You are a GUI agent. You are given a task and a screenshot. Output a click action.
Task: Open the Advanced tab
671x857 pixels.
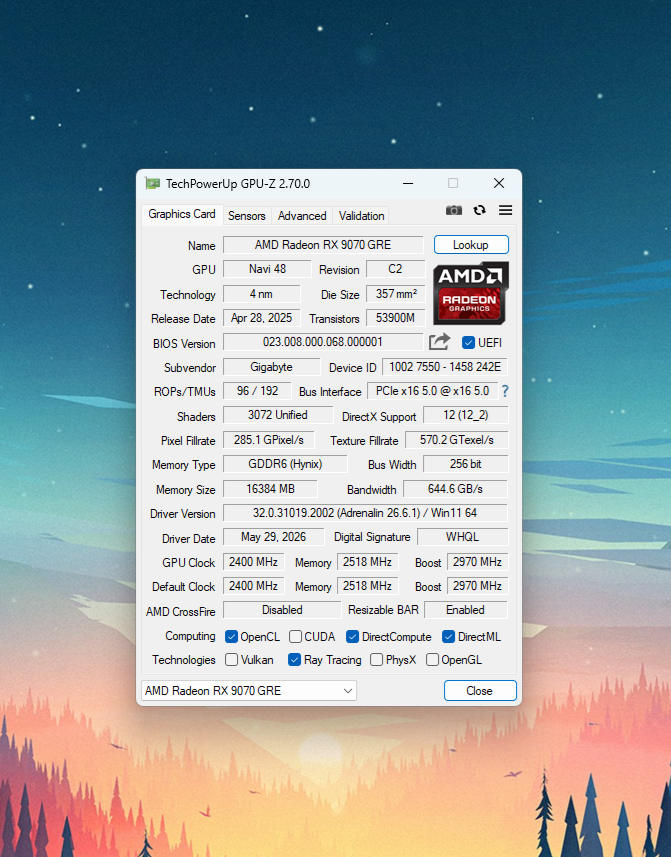coord(302,216)
